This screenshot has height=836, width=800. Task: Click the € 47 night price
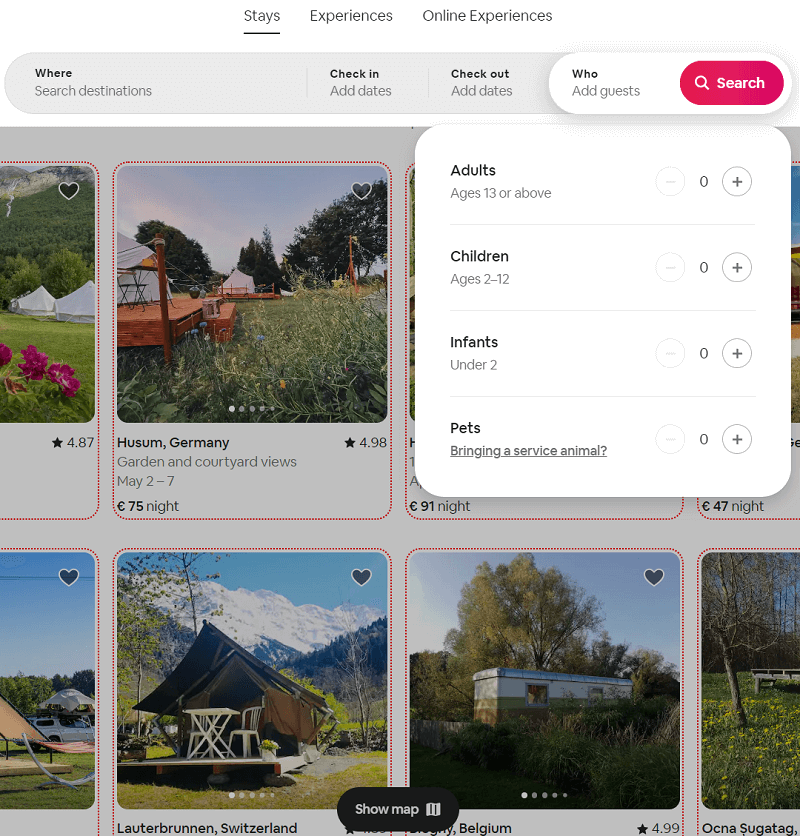pos(732,506)
